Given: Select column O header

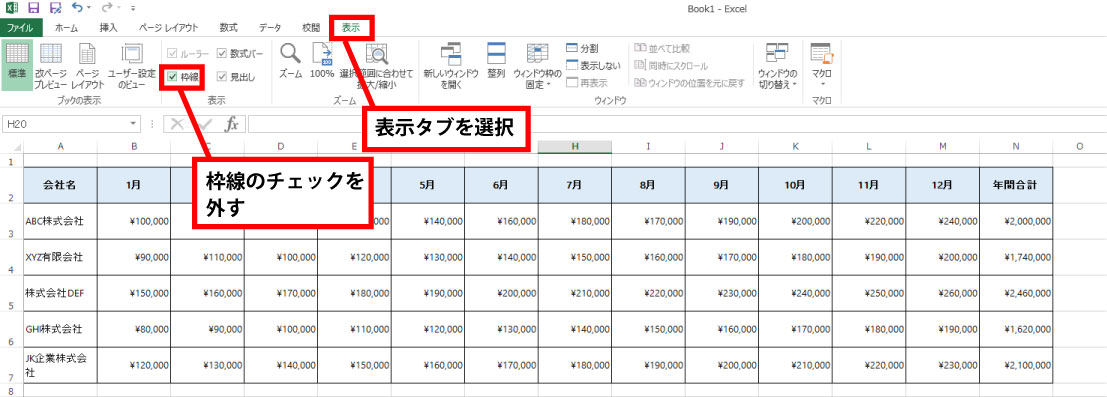Looking at the screenshot, I should click(x=1079, y=146).
